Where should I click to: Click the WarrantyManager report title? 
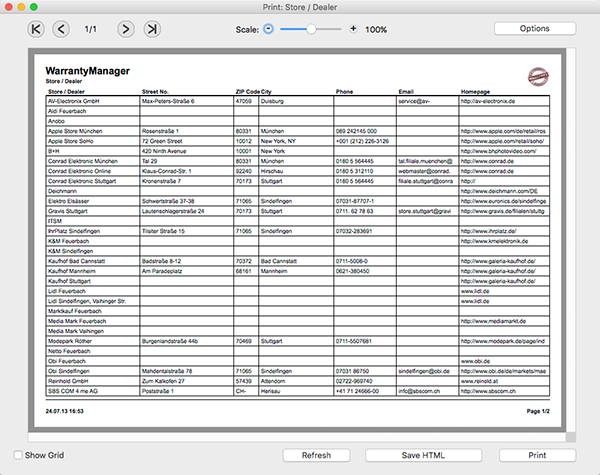click(x=88, y=71)
